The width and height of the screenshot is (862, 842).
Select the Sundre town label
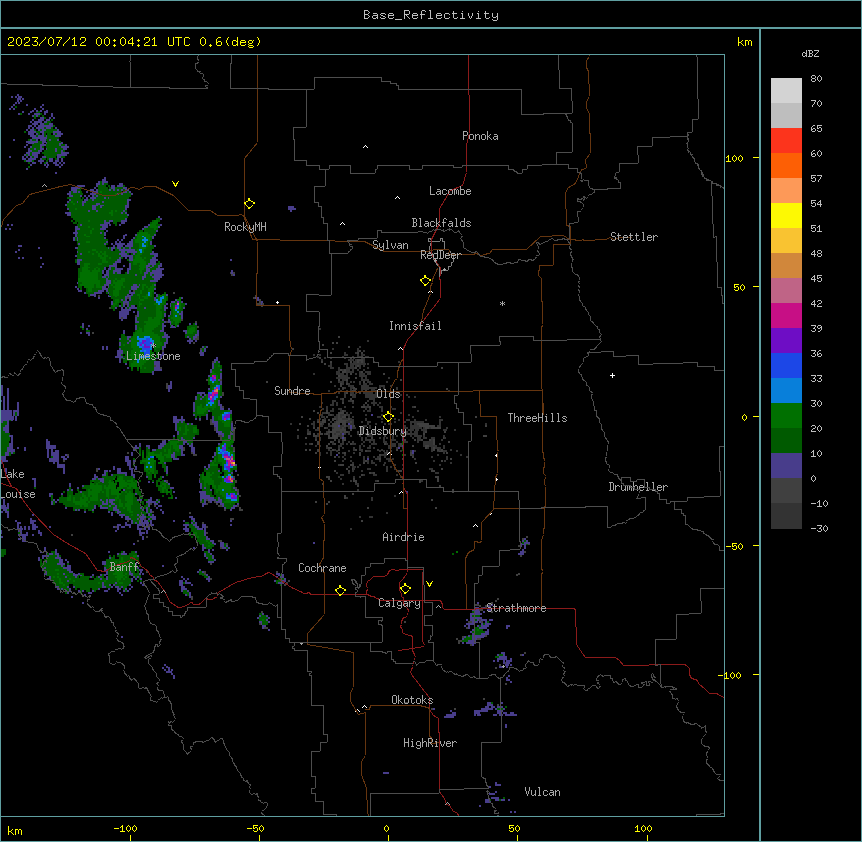(292, 391)
